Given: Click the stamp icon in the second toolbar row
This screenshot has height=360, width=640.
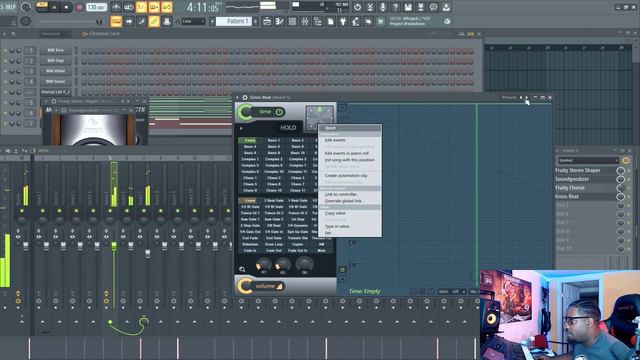Looking at the screenshot, I should click(167, 21).
